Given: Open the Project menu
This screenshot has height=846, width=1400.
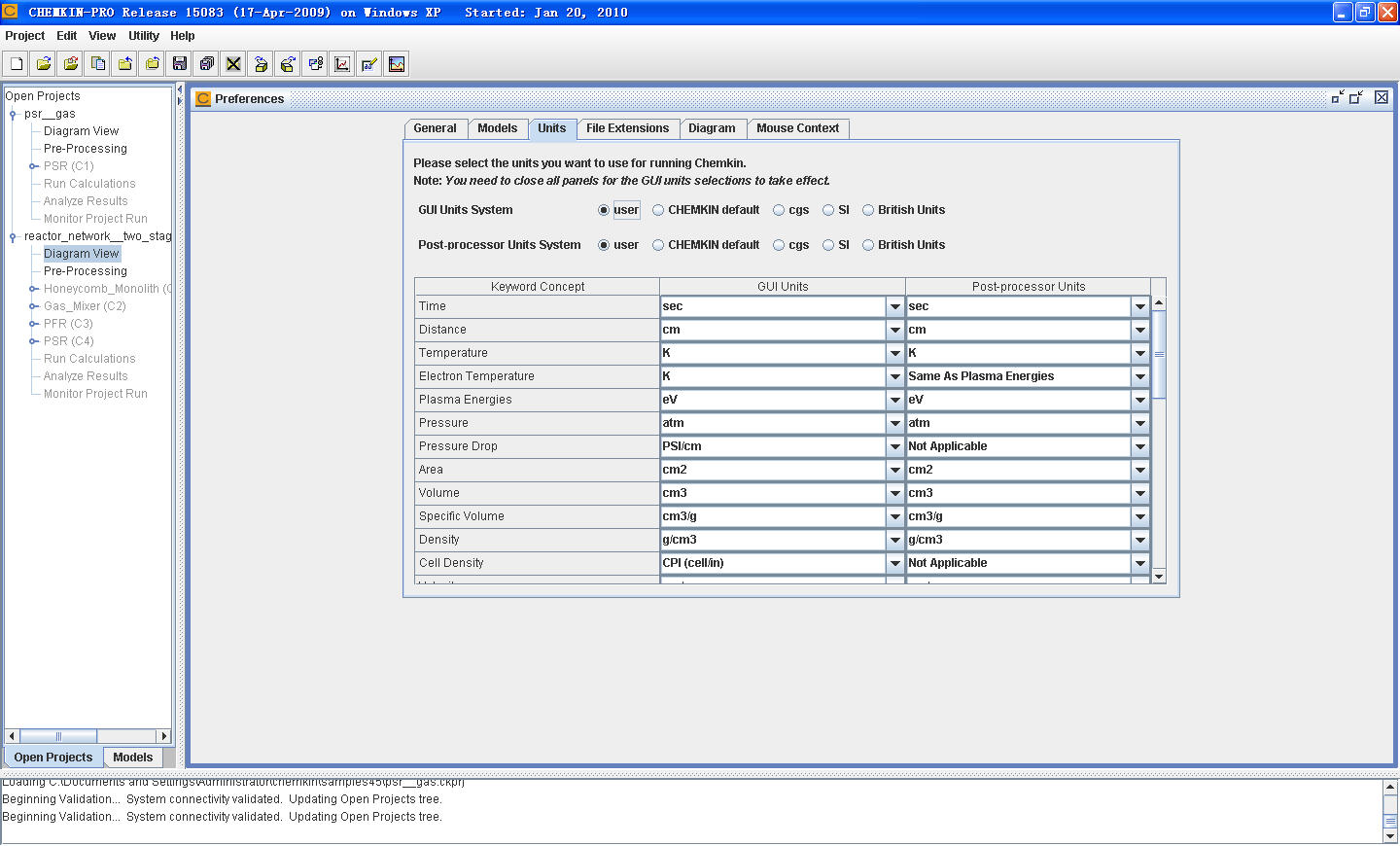Looking at the screenshot, I should click(x=25, y=36).
